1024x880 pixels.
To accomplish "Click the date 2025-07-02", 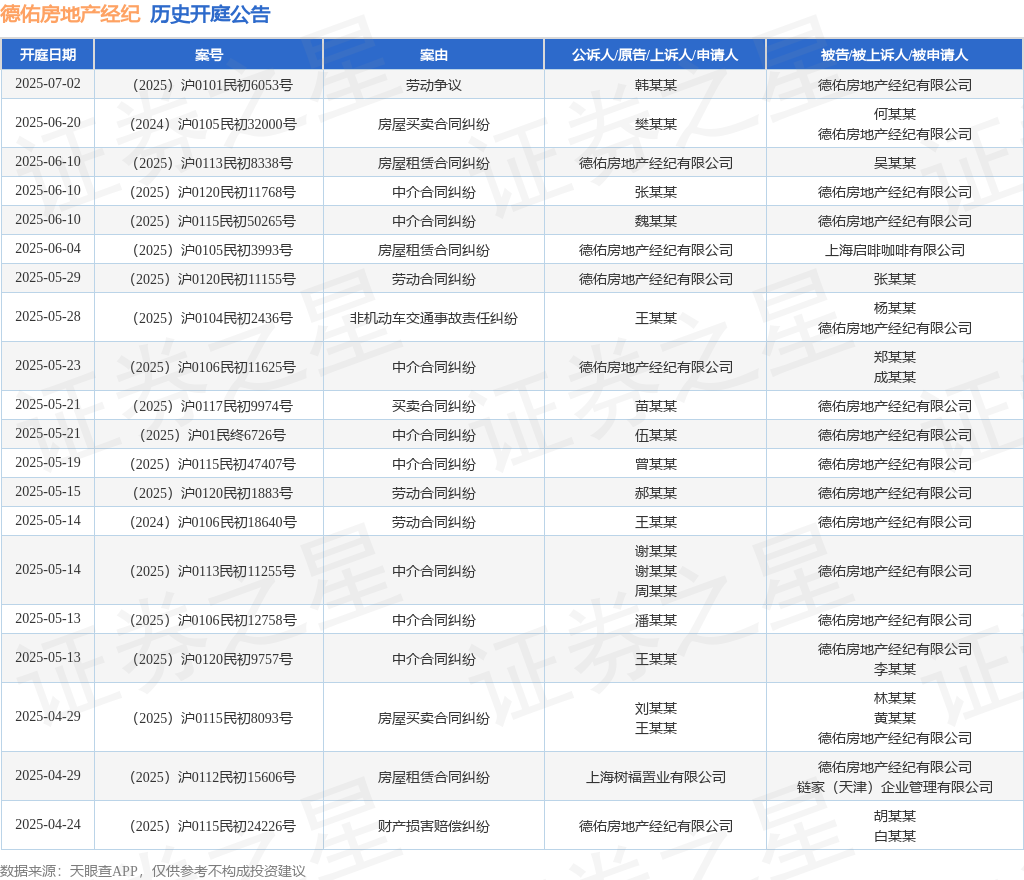I will point(48,84).
